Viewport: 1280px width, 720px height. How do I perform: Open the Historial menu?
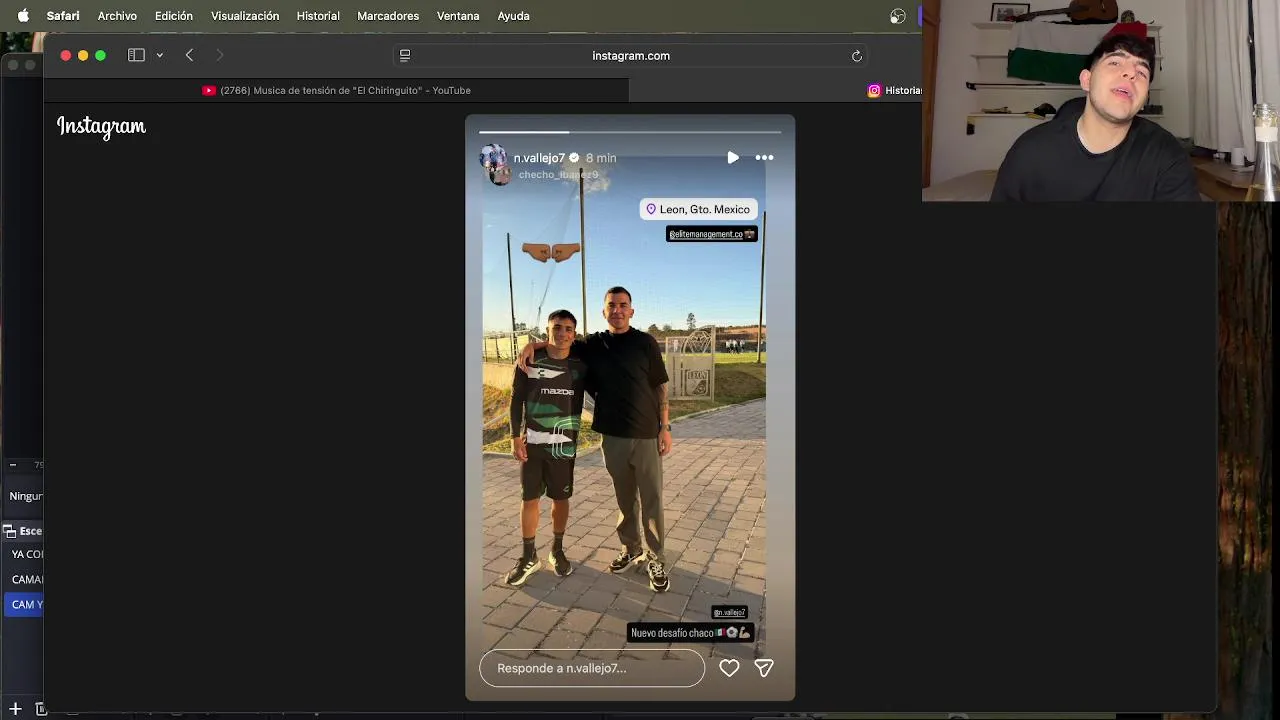(x=318, y=16)
